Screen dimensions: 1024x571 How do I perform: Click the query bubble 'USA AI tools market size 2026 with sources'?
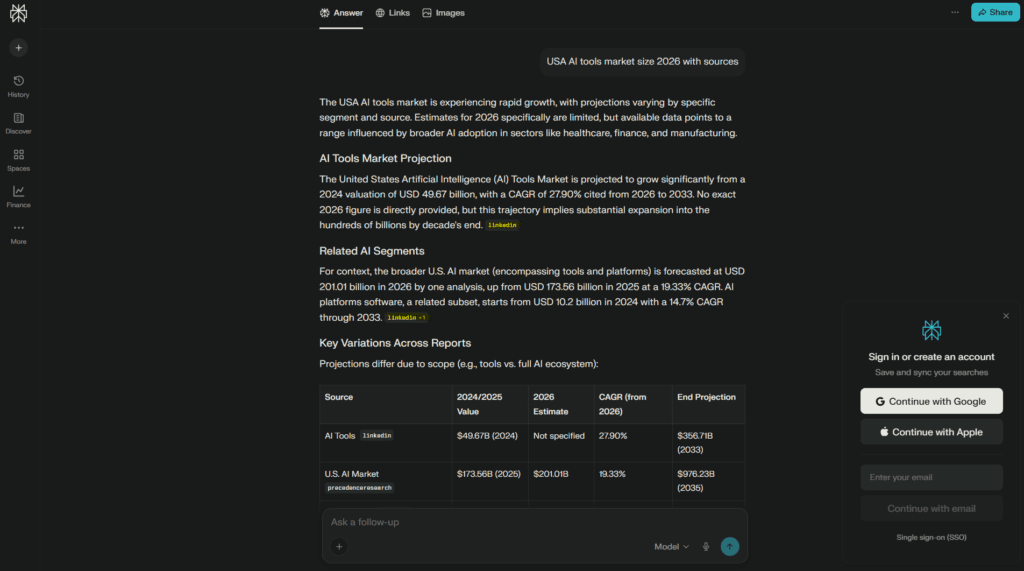point(642,61)
